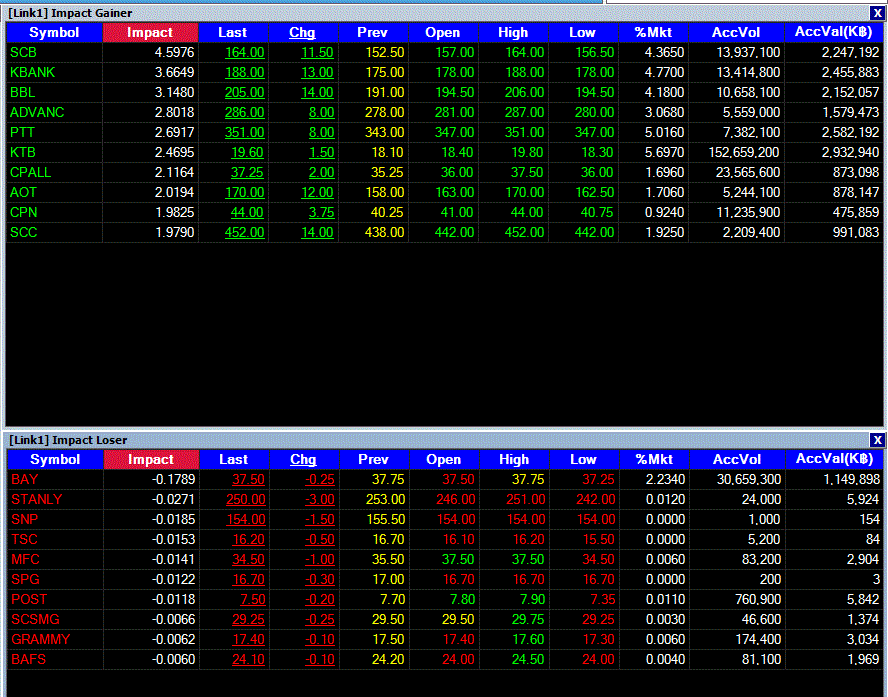Select the BAFS symbol
This screenshot has width=888, height=697.
point(28,659)
